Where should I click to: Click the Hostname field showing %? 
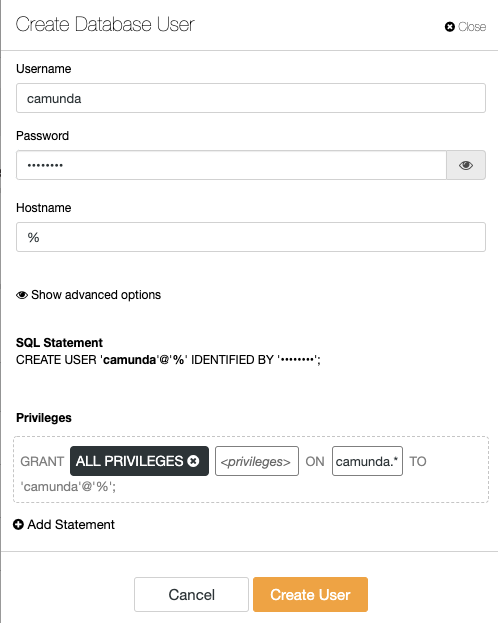coord(251,237)
